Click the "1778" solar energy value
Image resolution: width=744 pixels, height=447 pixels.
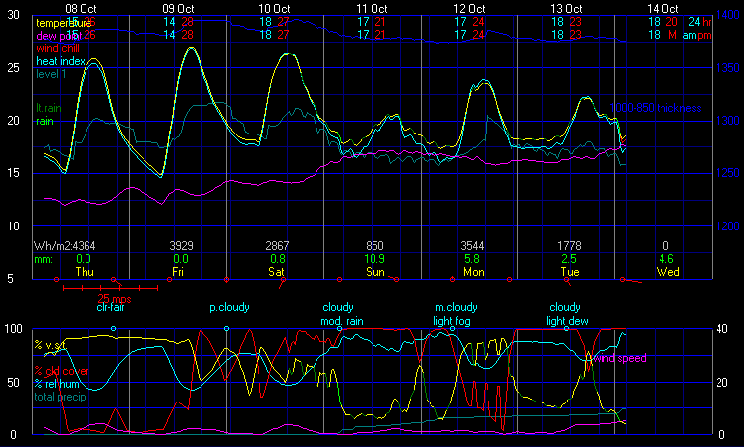coord(569,246)
